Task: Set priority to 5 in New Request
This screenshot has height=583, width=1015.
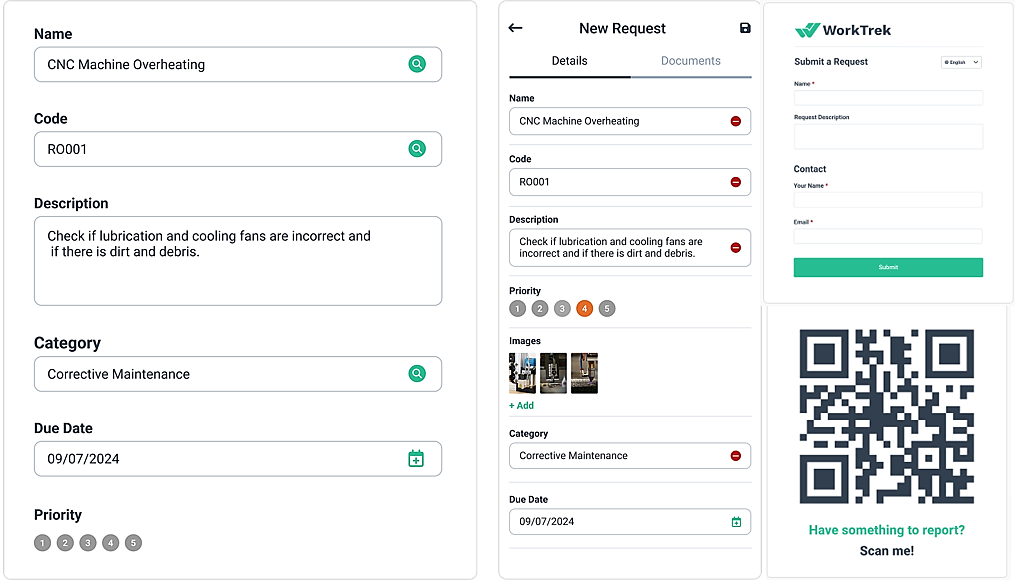Action: coord(607,309)
